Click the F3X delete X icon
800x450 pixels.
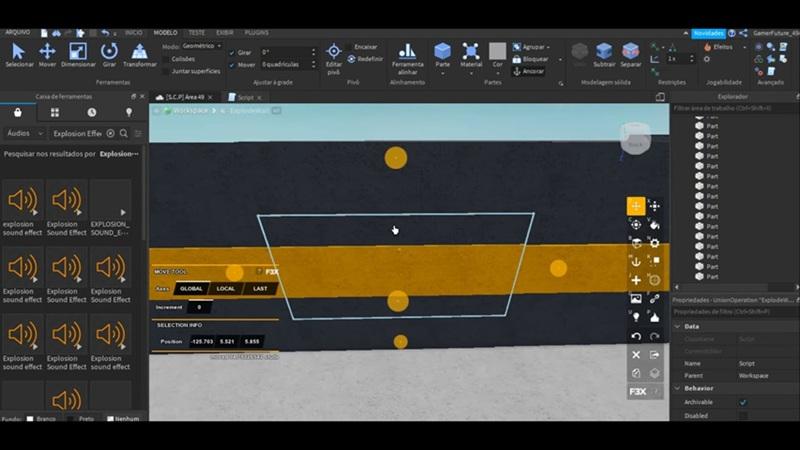click(x=636, y=354)
